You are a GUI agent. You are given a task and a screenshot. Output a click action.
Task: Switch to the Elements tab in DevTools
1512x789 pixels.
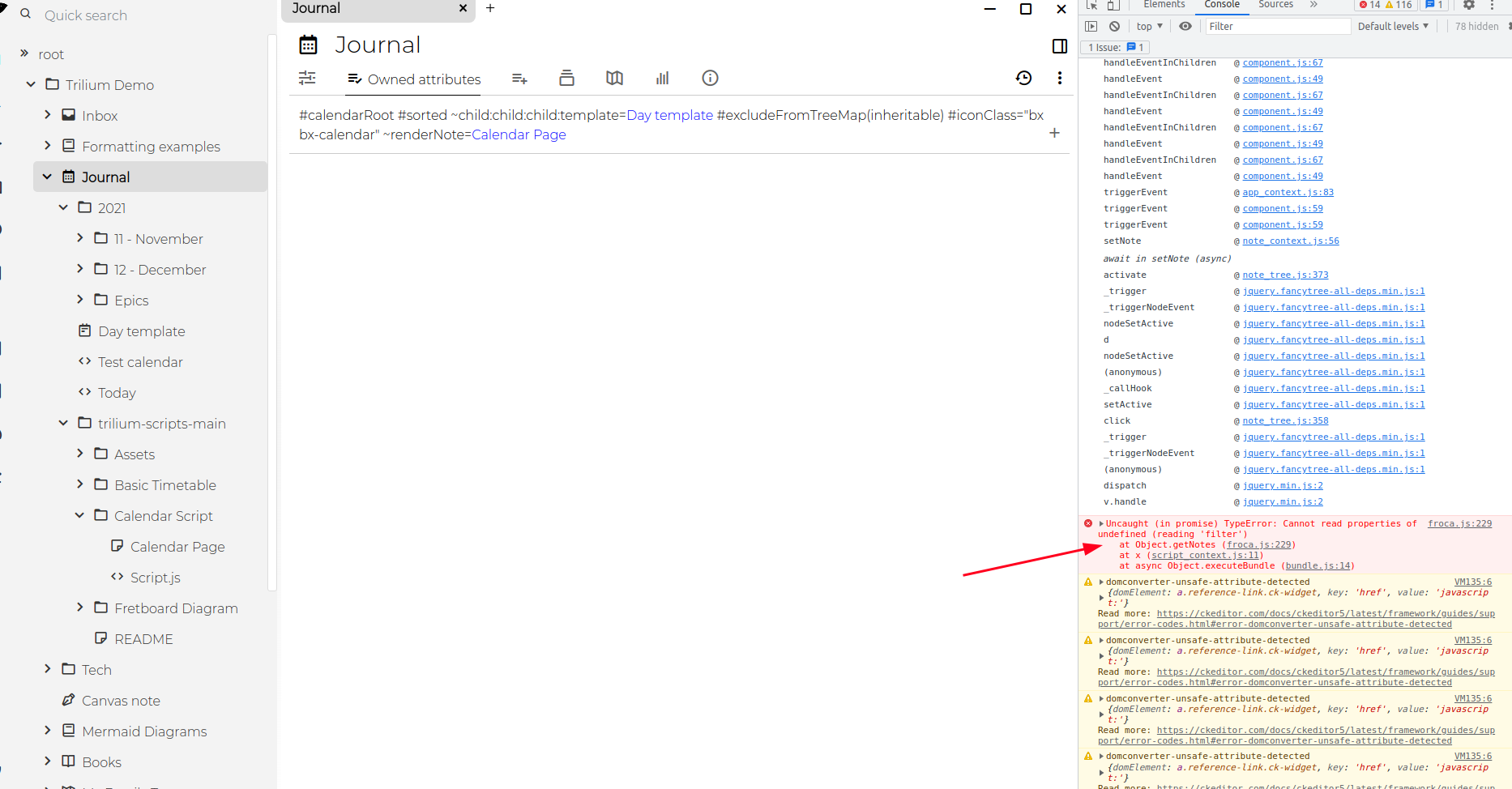(x=1164, y=5)
